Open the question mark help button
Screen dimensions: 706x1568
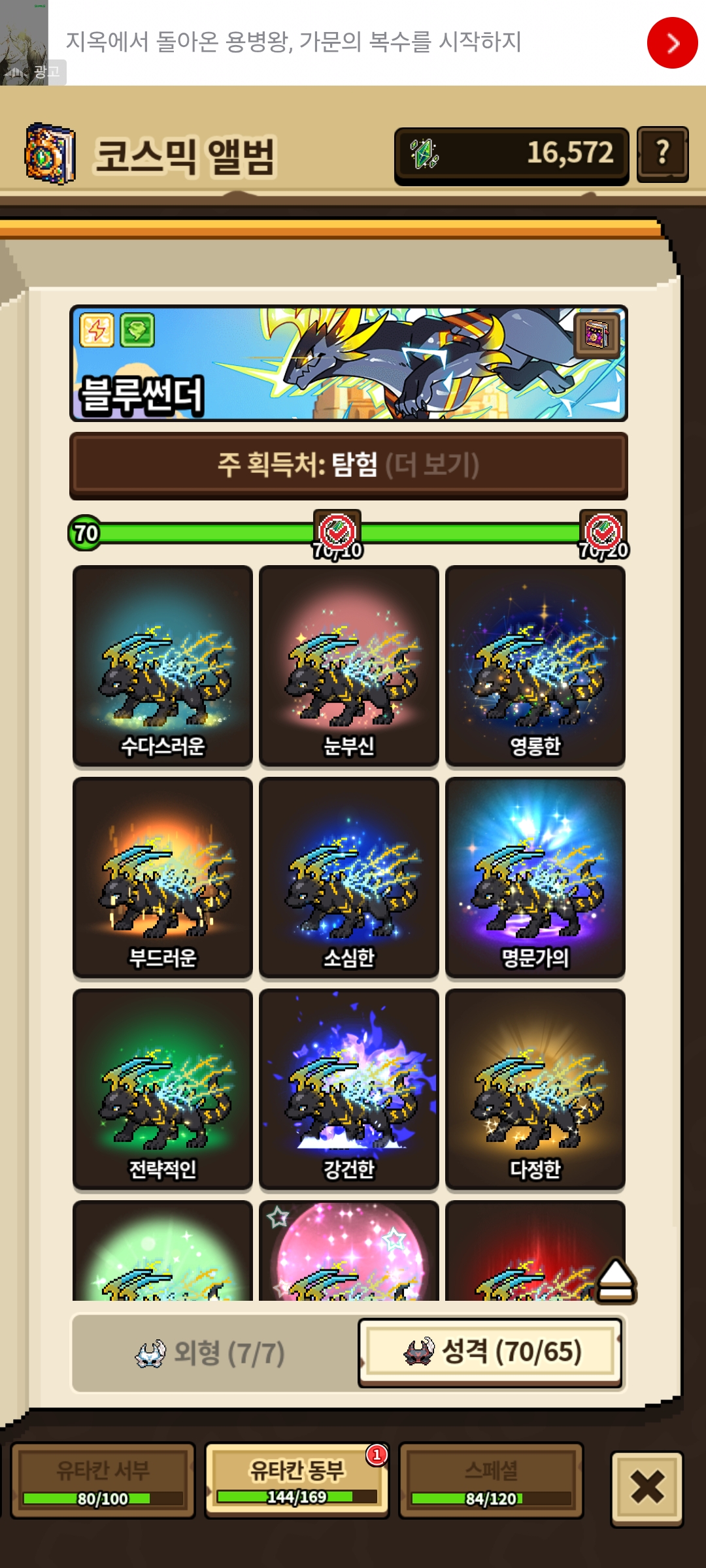(x=662, y=154)
